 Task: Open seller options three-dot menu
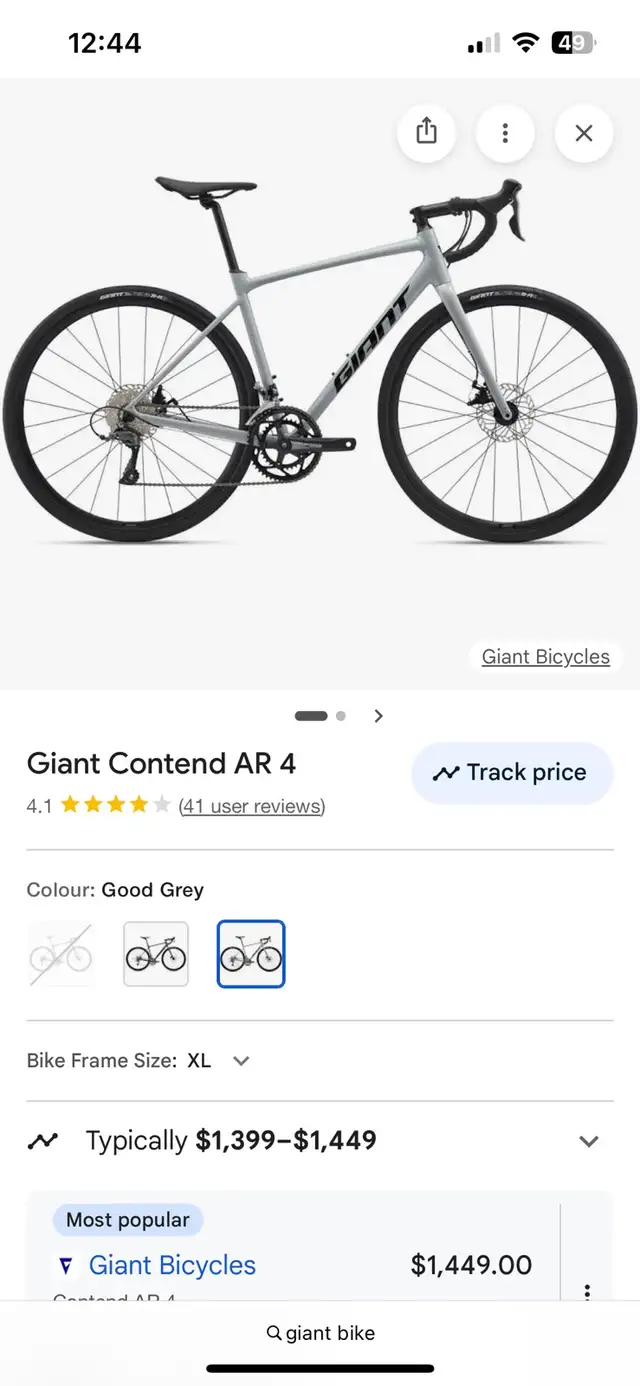click(587, 1292)
